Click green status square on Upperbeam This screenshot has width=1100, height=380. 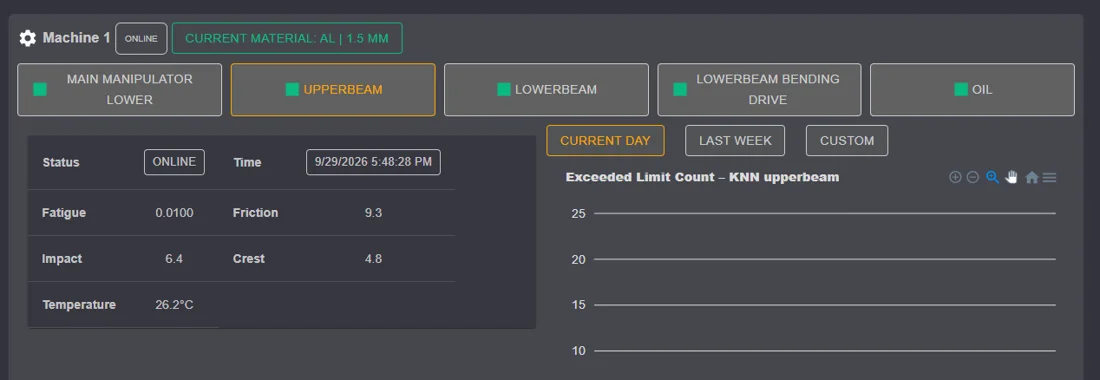click(293, 90)
